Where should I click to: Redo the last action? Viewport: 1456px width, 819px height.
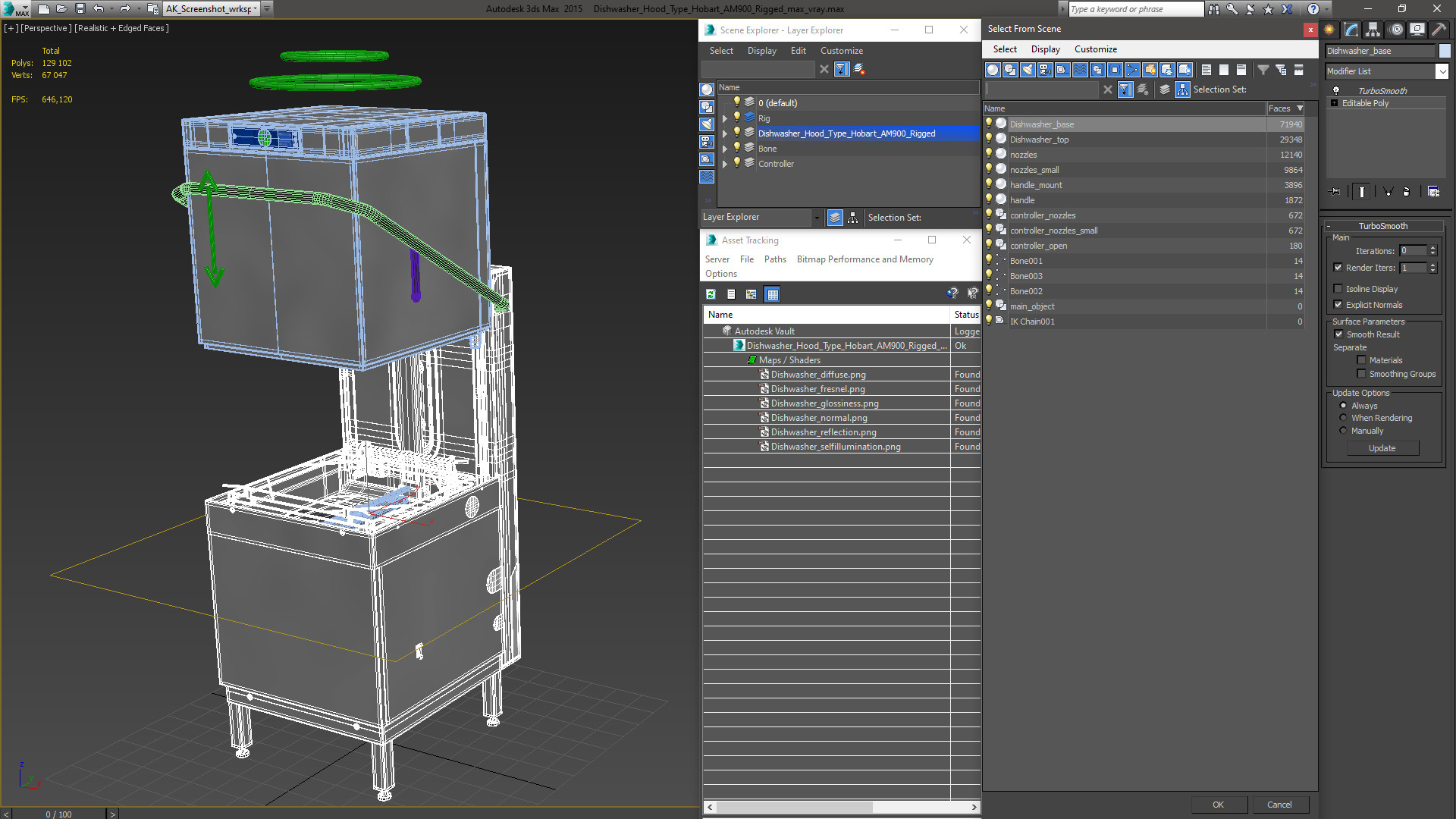pos(126,9)
